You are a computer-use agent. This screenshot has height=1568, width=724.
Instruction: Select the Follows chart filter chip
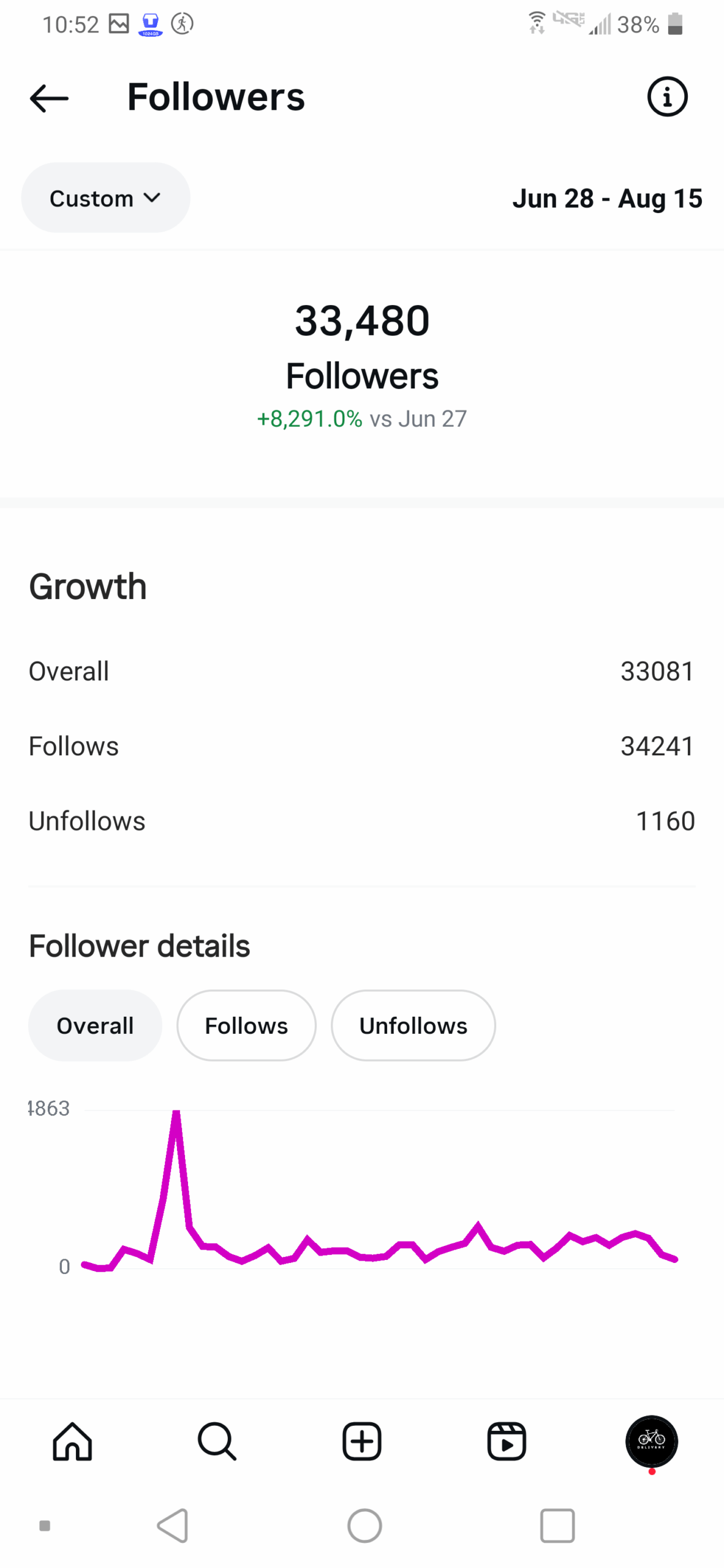point(246,1025)
